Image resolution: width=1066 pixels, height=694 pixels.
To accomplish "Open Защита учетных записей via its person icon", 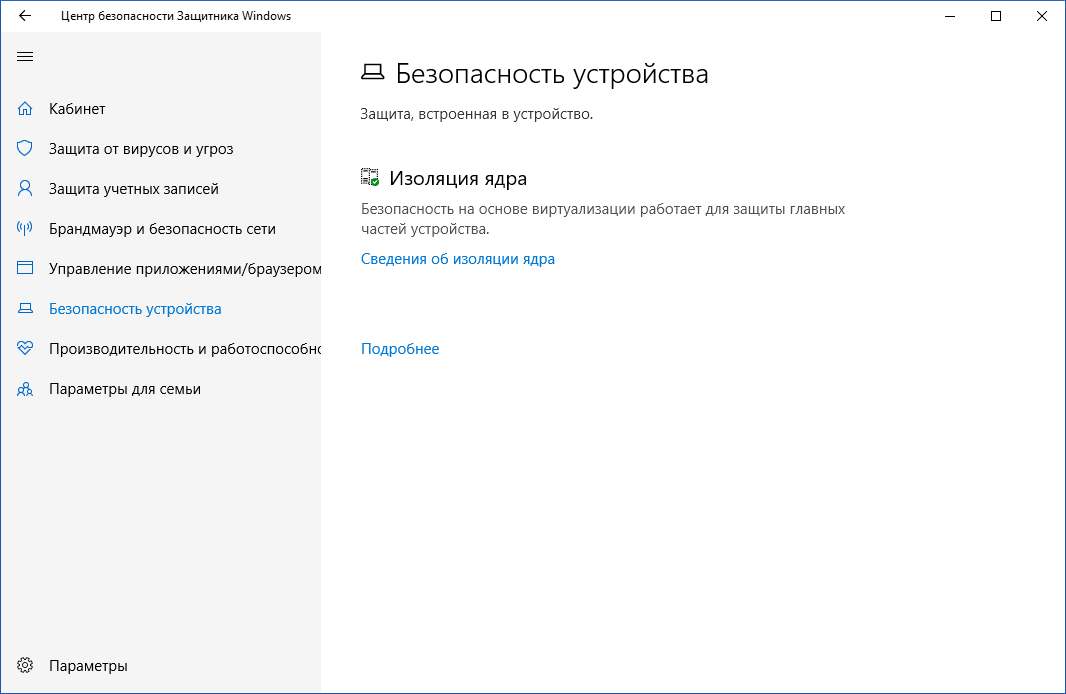I will point(24,188).
